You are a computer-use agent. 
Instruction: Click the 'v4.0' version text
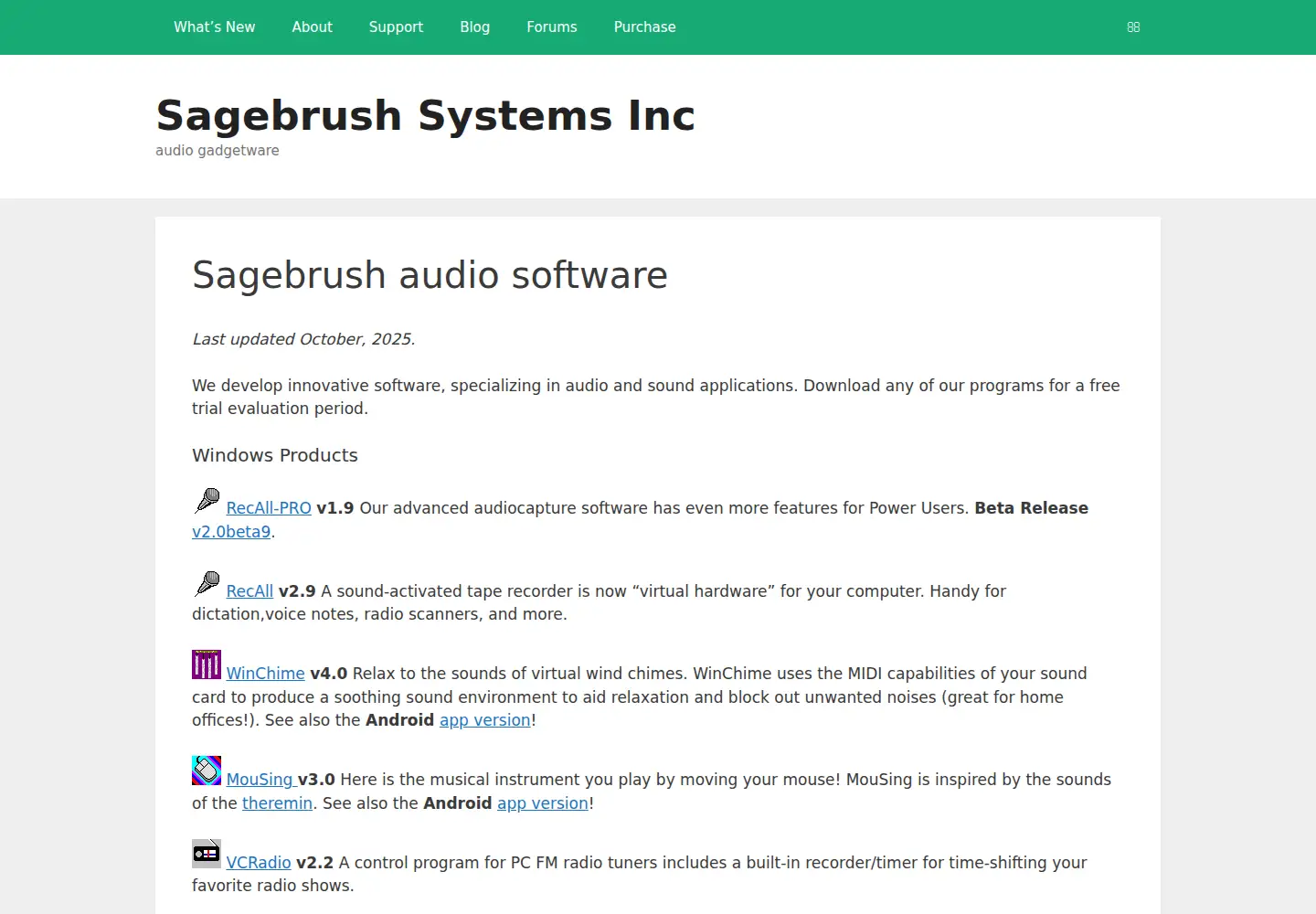click(329, 674)
